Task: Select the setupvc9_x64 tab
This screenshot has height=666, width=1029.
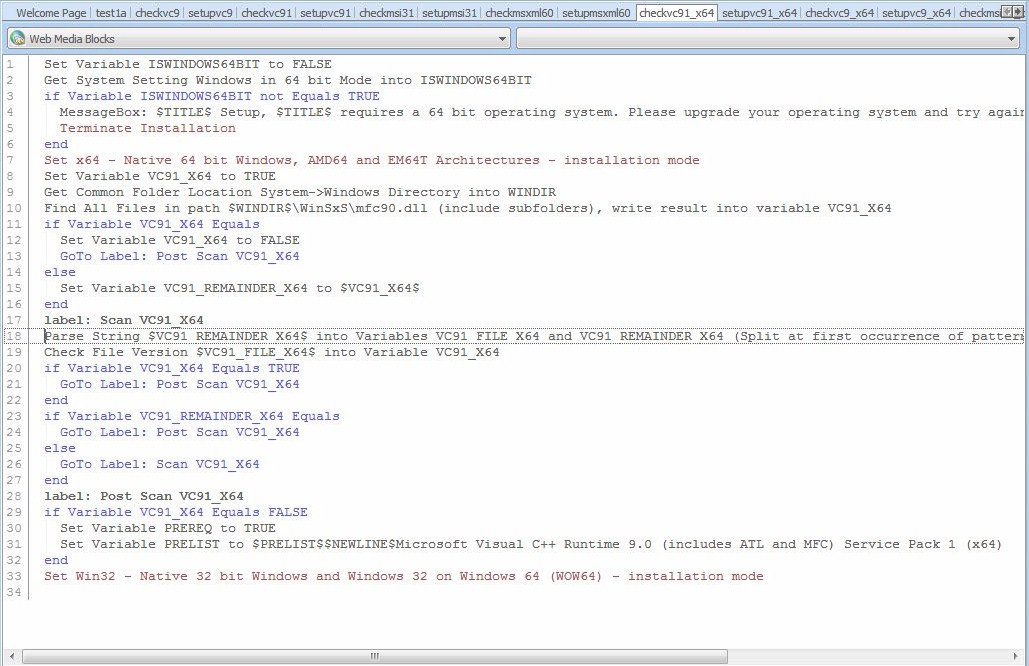Action: pos(917,13)
